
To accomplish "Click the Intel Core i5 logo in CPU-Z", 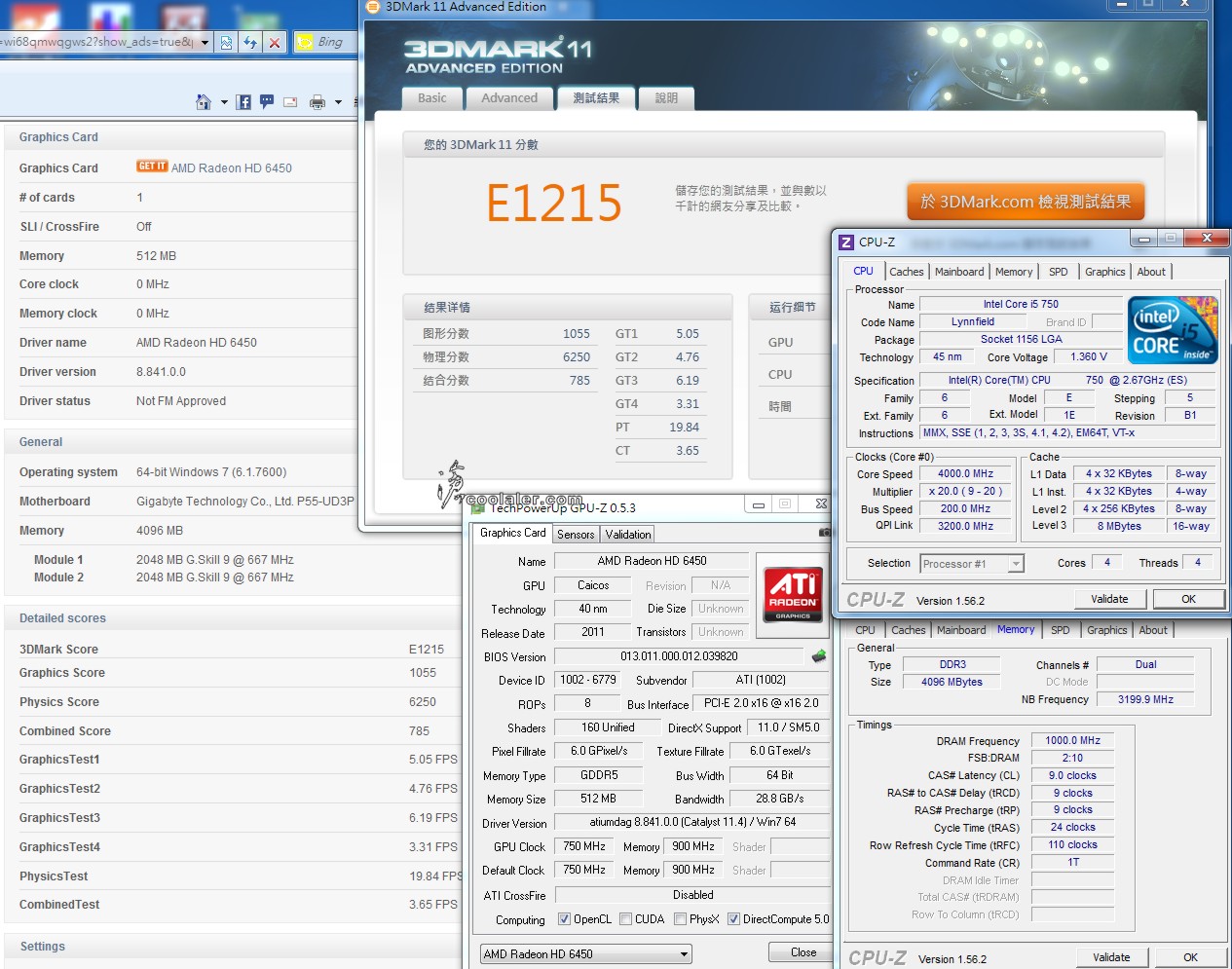I will [1173, 330].
